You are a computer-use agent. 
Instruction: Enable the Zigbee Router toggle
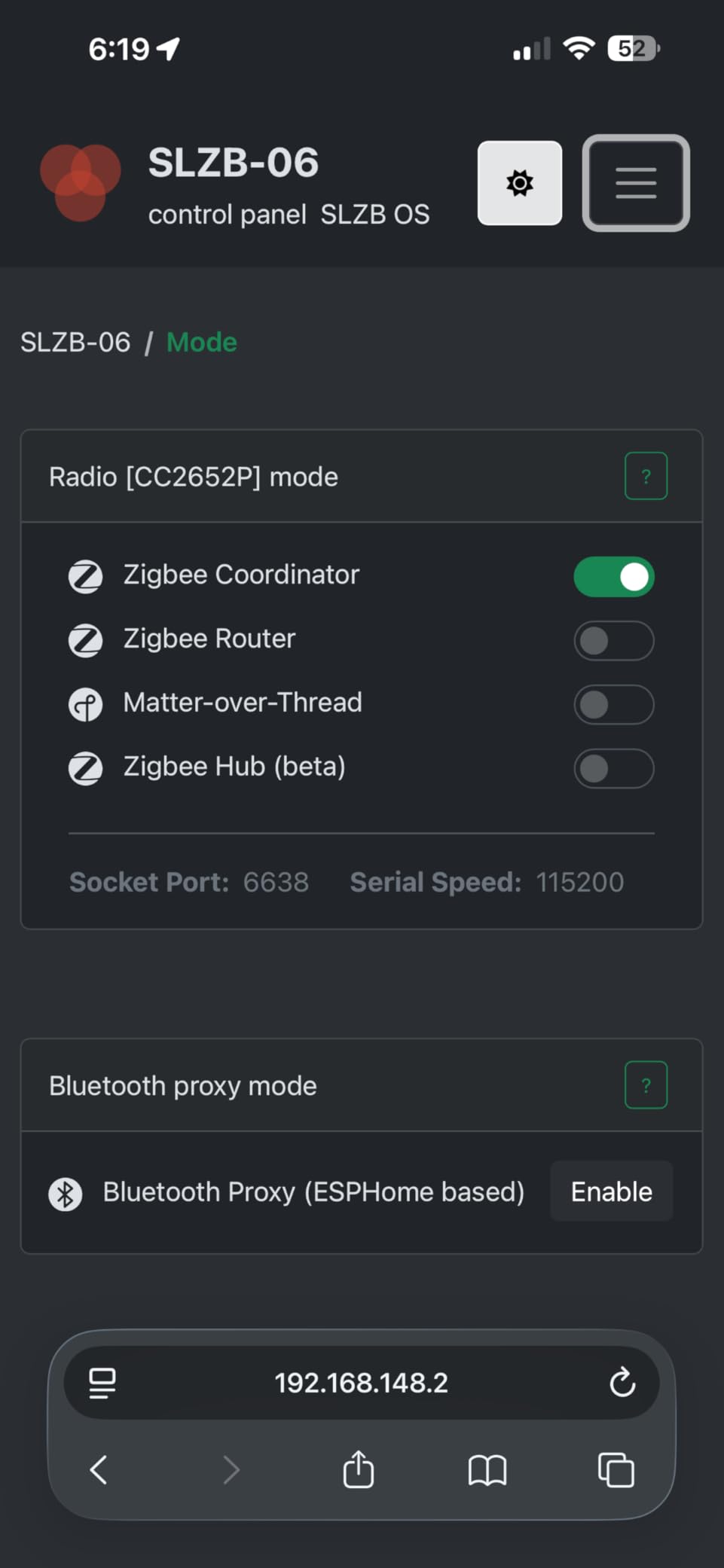click(614, 640)
